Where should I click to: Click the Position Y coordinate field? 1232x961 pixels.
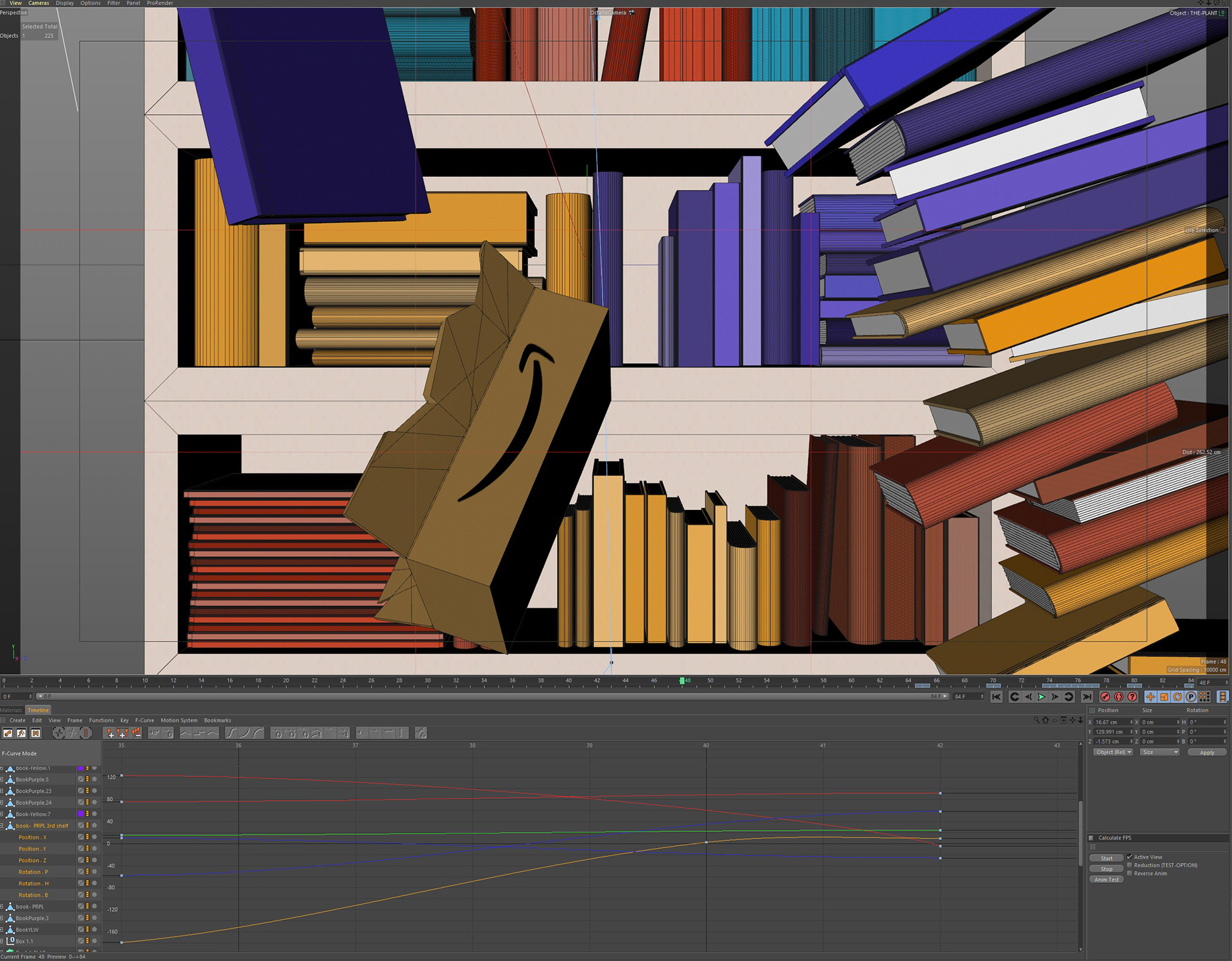click(x=1113, y=732)
